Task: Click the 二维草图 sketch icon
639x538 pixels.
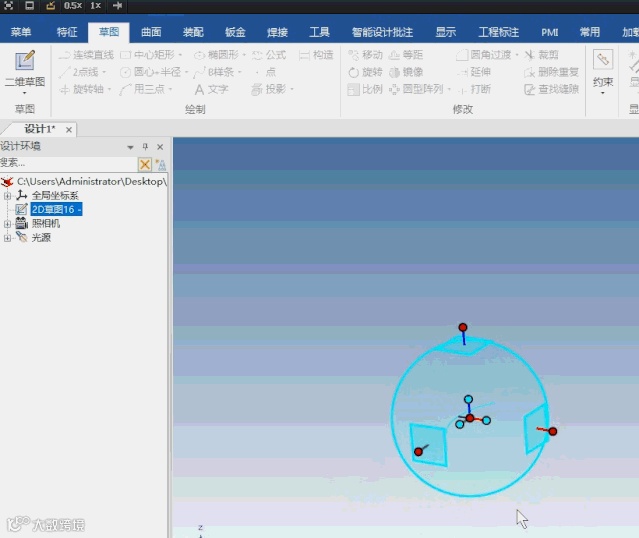Action: point(24,61)
